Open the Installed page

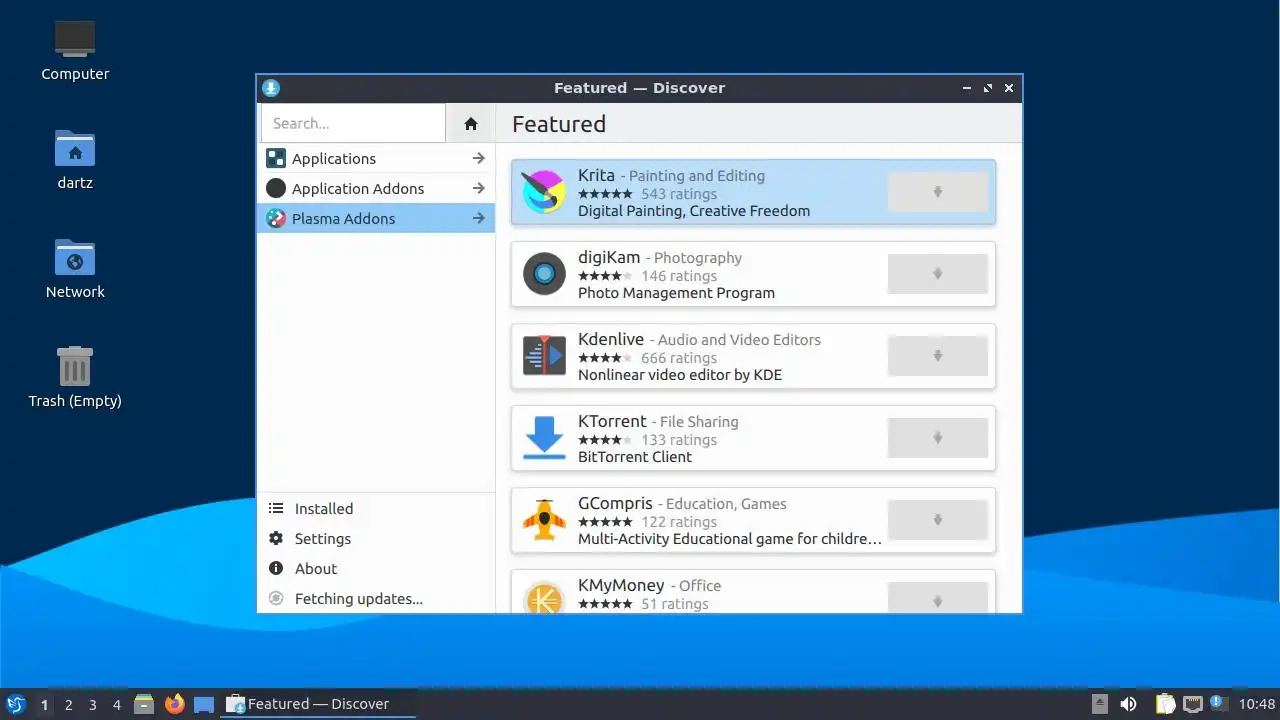click(376, 508)
